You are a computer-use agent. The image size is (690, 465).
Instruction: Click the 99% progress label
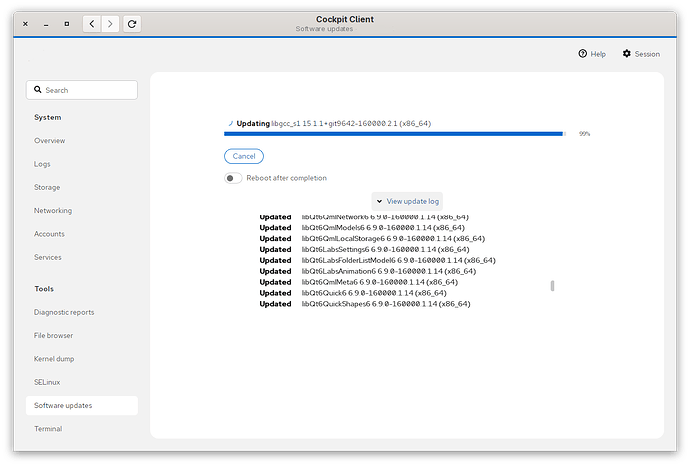[584, 134]
